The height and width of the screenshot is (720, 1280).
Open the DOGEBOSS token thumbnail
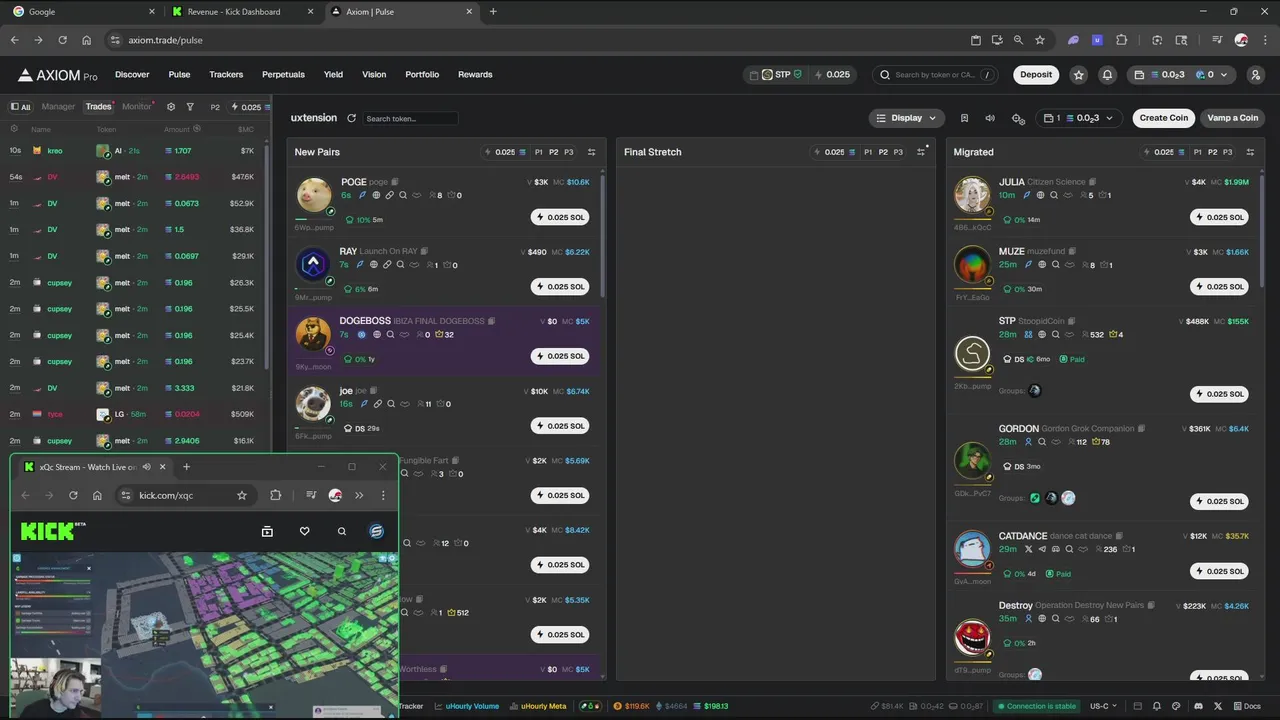[x=314, y=334]
